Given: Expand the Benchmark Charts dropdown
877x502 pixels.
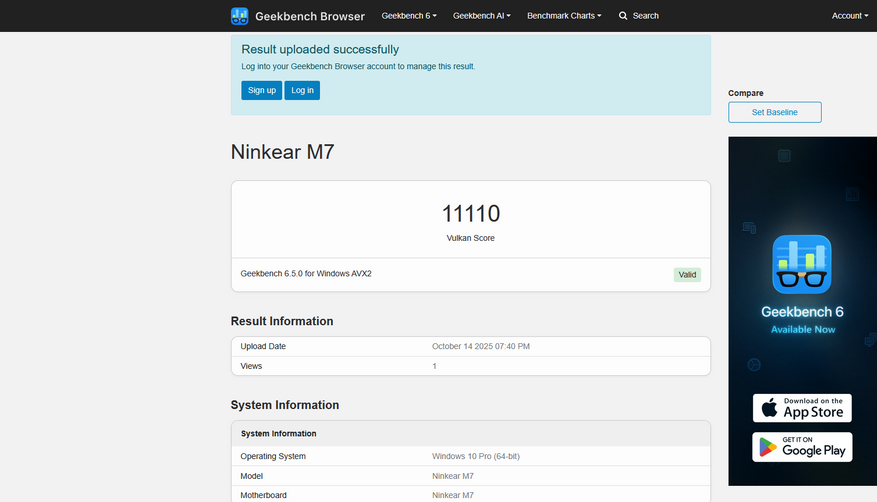Looking at the screenshot, I should pyautogui.click(x=564, y=16).
